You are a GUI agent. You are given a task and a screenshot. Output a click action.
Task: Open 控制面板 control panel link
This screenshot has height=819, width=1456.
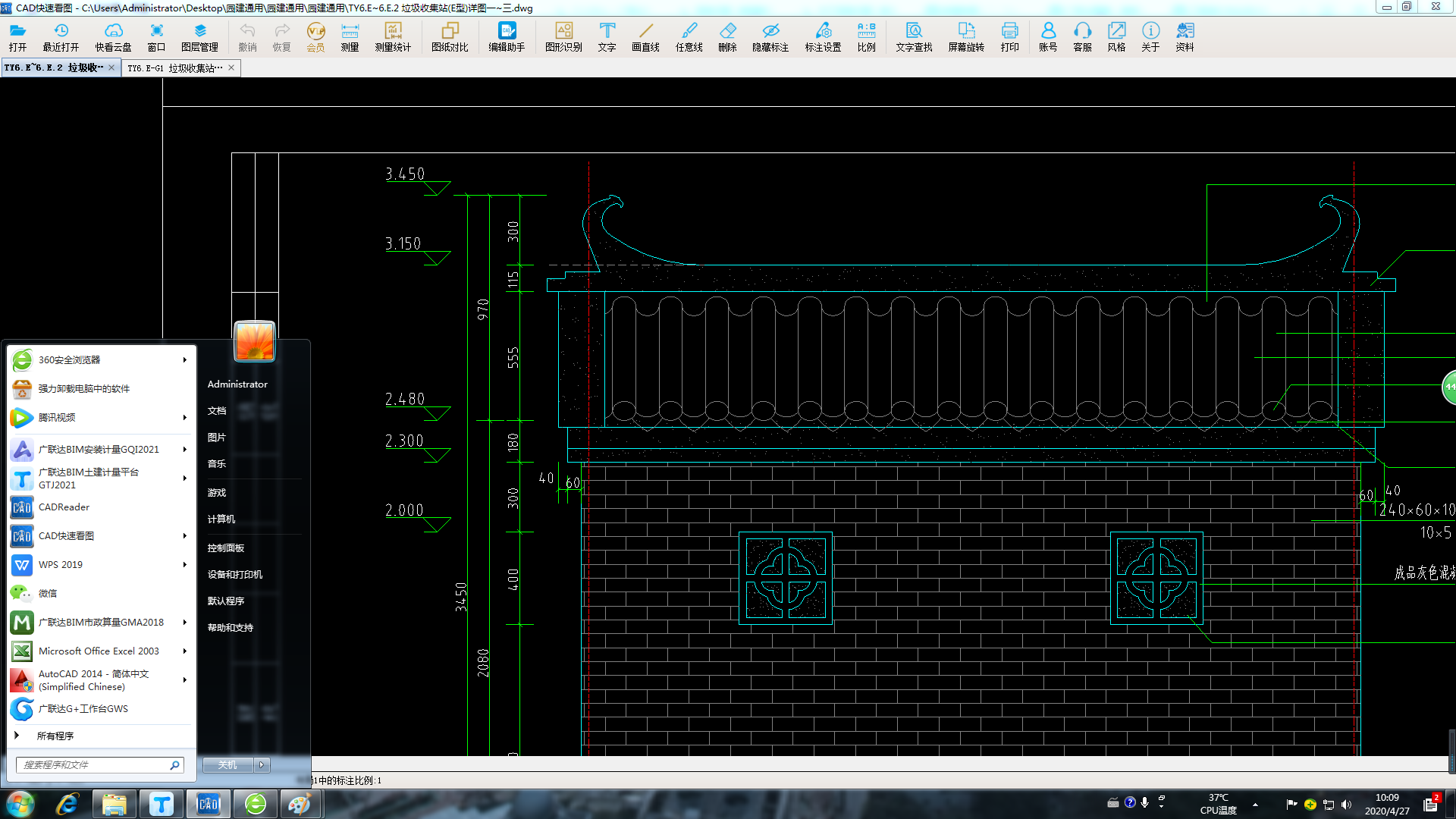pyautogui.click(x=226, y=548)
